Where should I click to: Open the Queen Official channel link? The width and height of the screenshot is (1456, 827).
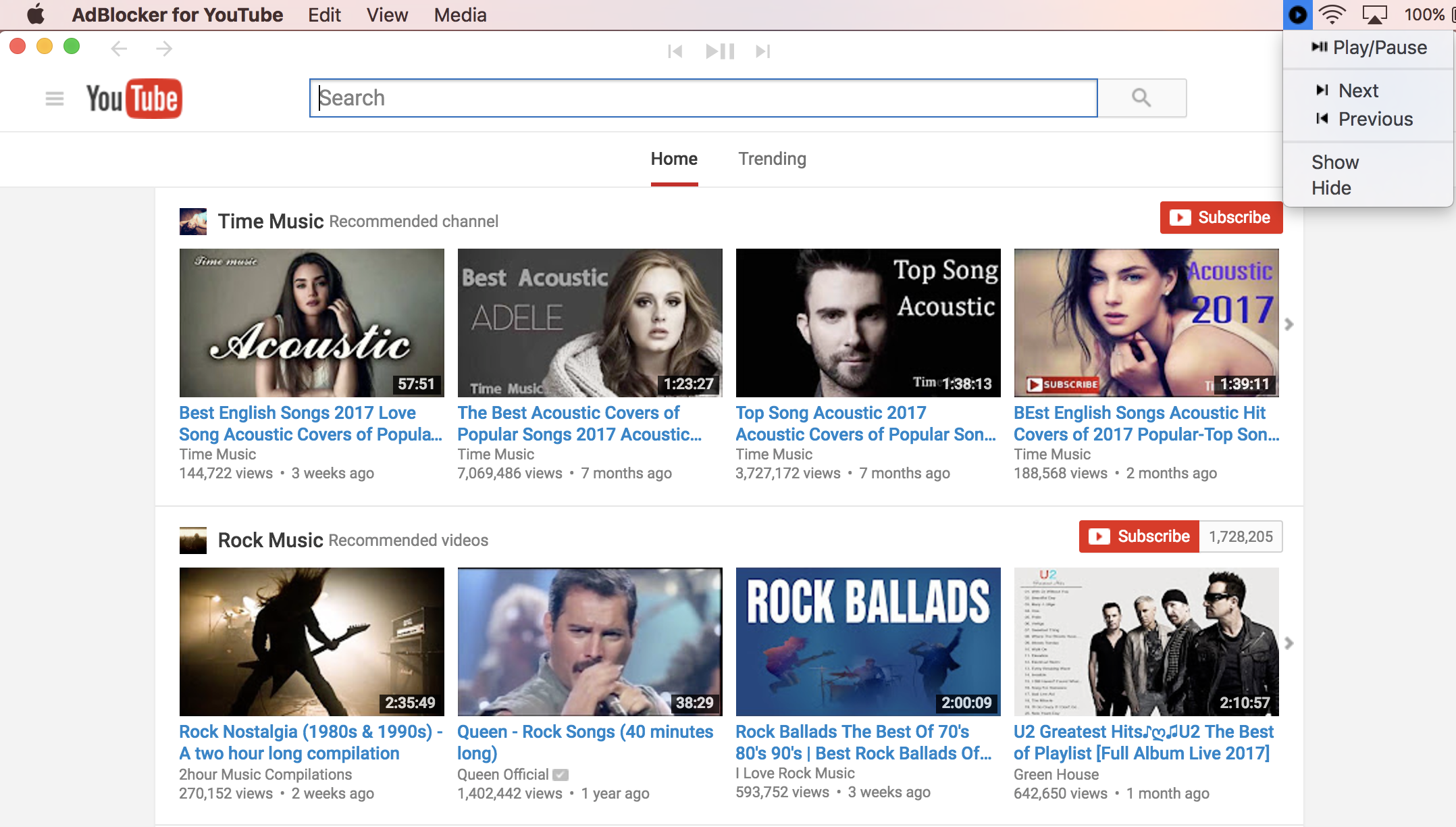(503, 774)
